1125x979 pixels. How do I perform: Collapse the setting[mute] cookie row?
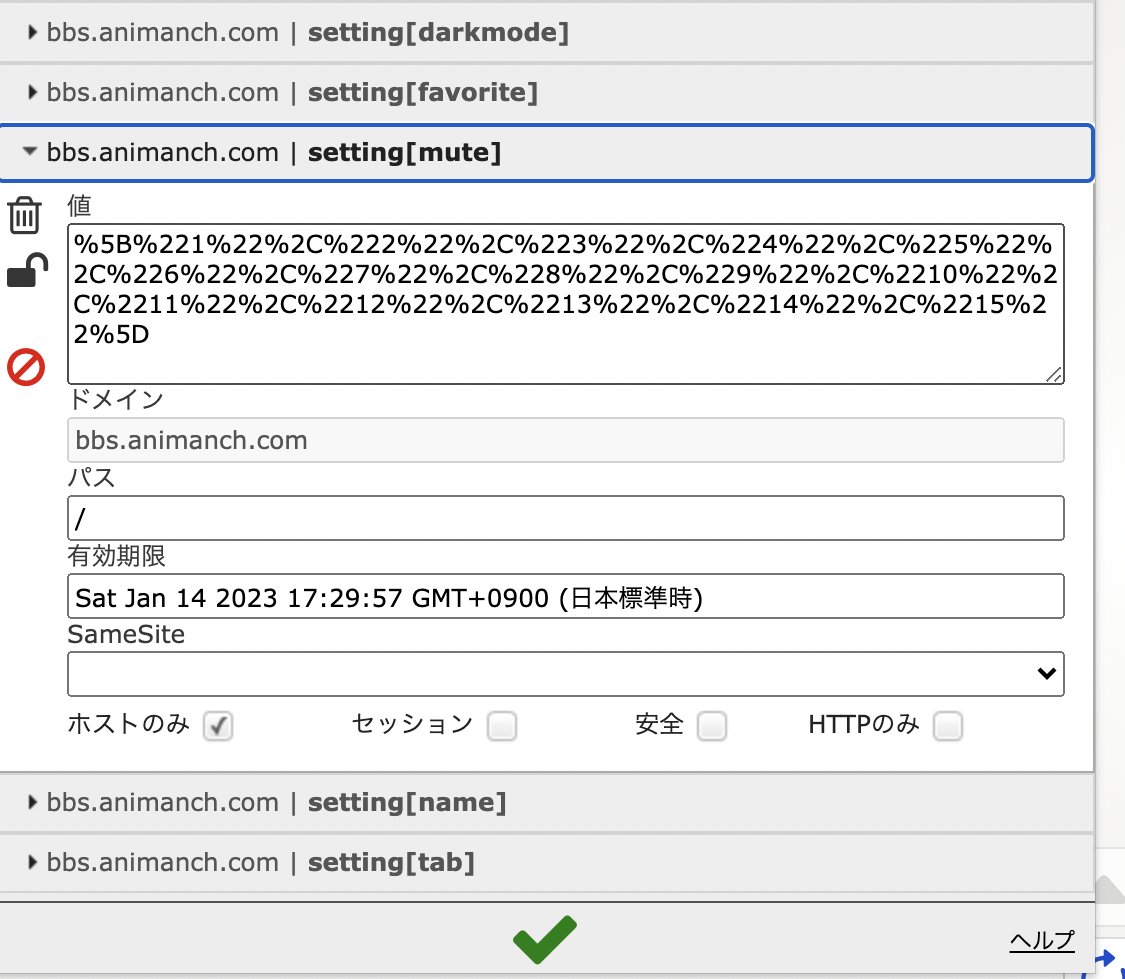click(547, 153)
